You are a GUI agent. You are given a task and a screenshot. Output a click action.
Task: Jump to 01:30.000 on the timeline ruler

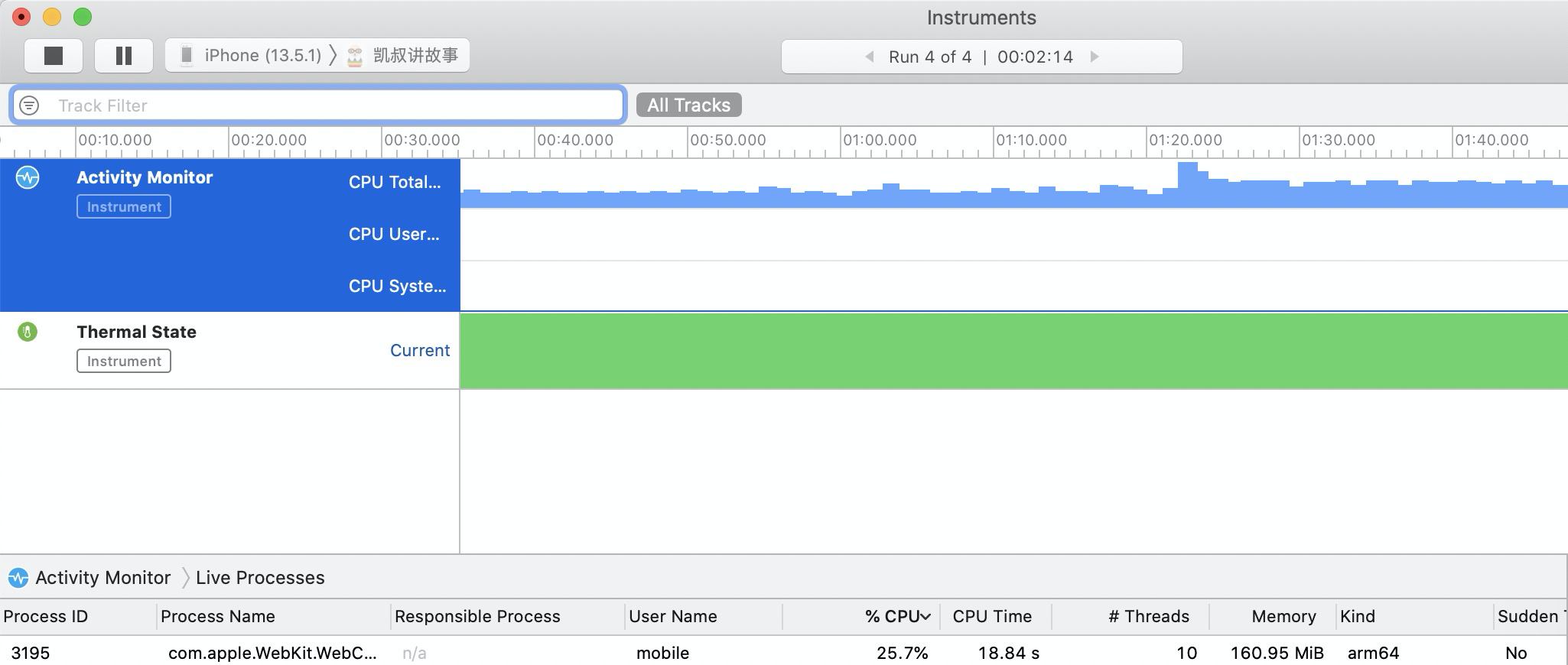click(x=1339, y=140)
